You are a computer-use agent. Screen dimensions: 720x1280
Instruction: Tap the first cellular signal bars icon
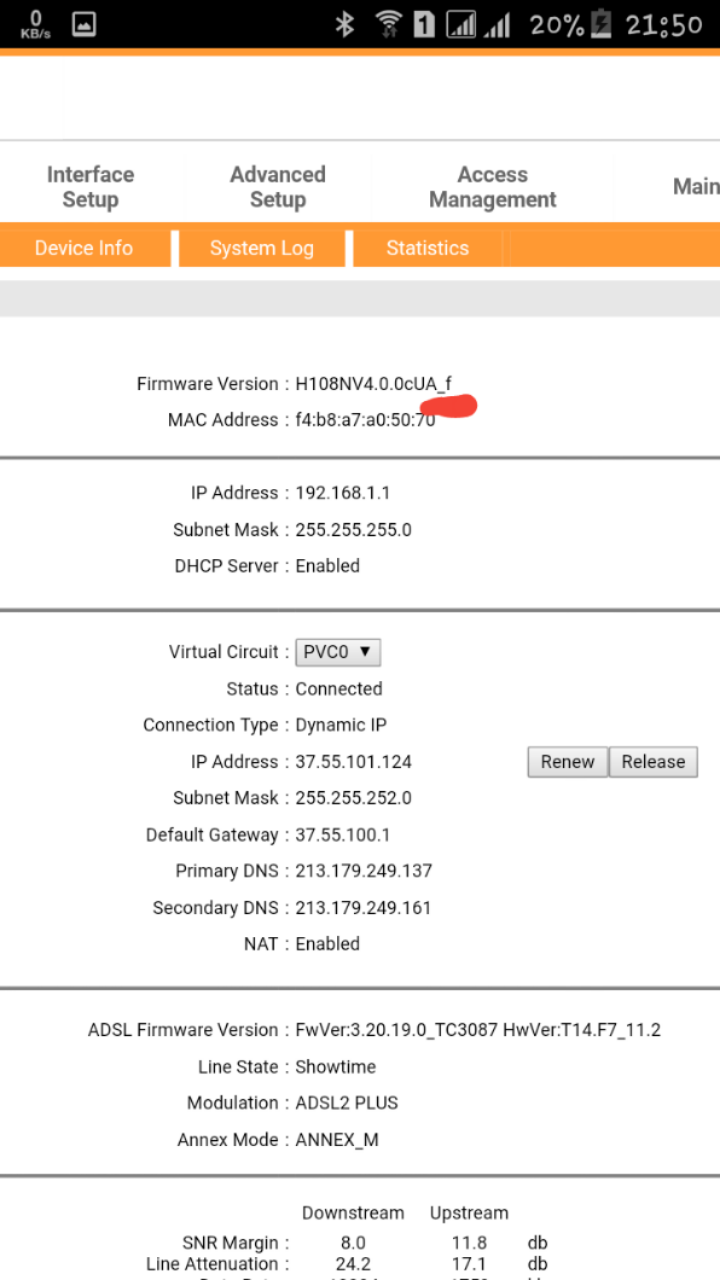461,24
